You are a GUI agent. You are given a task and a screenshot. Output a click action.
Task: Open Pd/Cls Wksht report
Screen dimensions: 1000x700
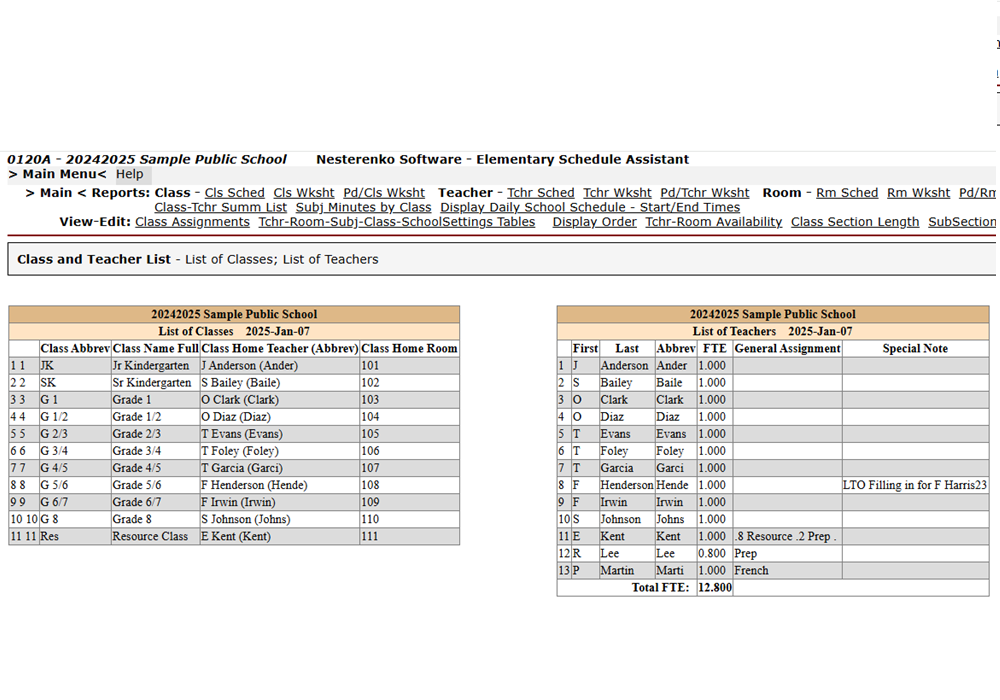(x=384, y=193)
